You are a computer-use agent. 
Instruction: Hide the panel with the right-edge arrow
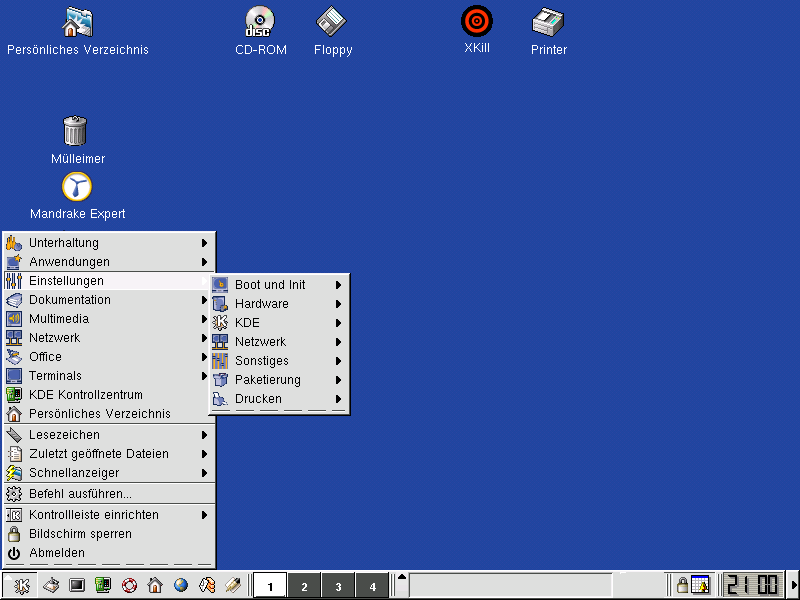pyautogui.click(x=794, y=585)
